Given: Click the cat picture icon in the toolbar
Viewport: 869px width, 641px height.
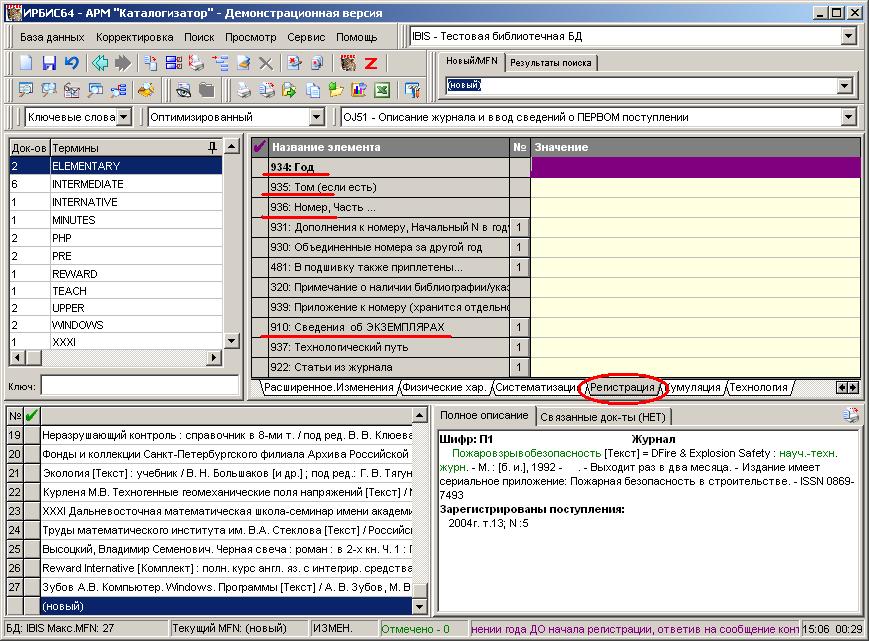Looking at the screenshot, I should pyautogui.click(x=348, y=63).
